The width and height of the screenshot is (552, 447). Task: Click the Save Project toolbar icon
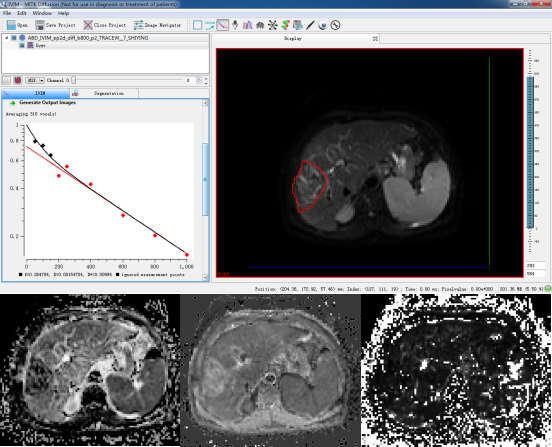click(40, 25)
